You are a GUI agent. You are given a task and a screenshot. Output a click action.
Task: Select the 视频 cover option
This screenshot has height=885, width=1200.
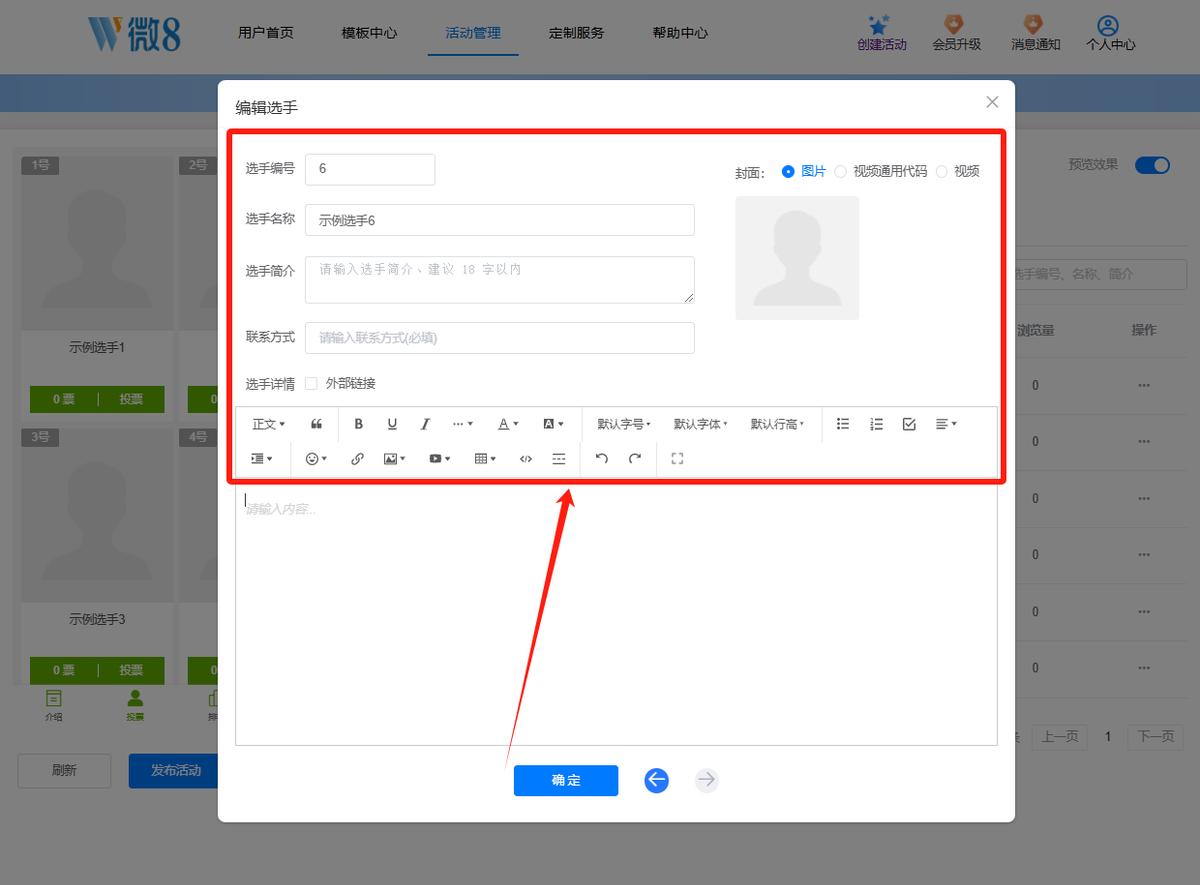pos(957,172)
